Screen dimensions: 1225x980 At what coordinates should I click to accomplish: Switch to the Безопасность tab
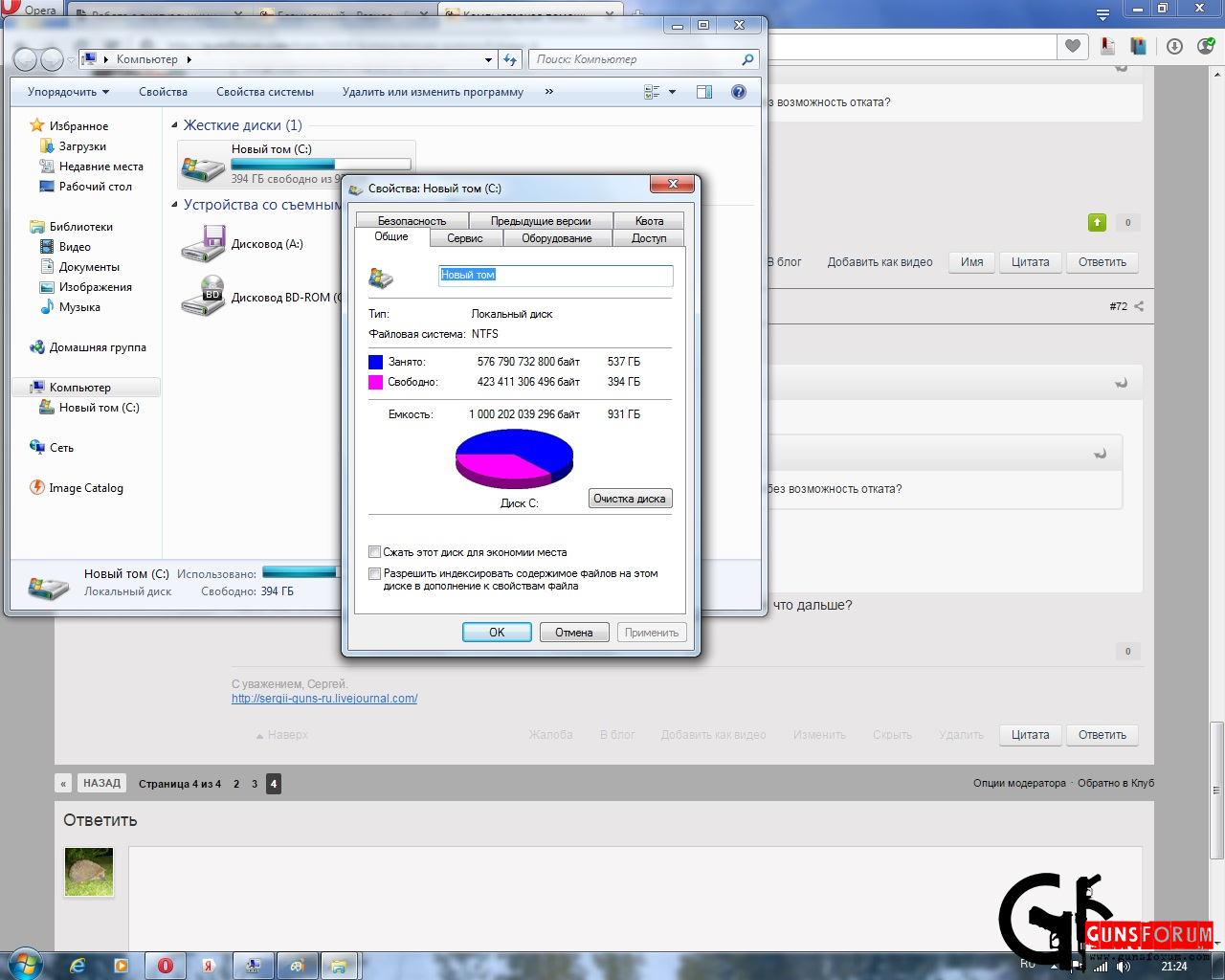[x=412, y=221]
